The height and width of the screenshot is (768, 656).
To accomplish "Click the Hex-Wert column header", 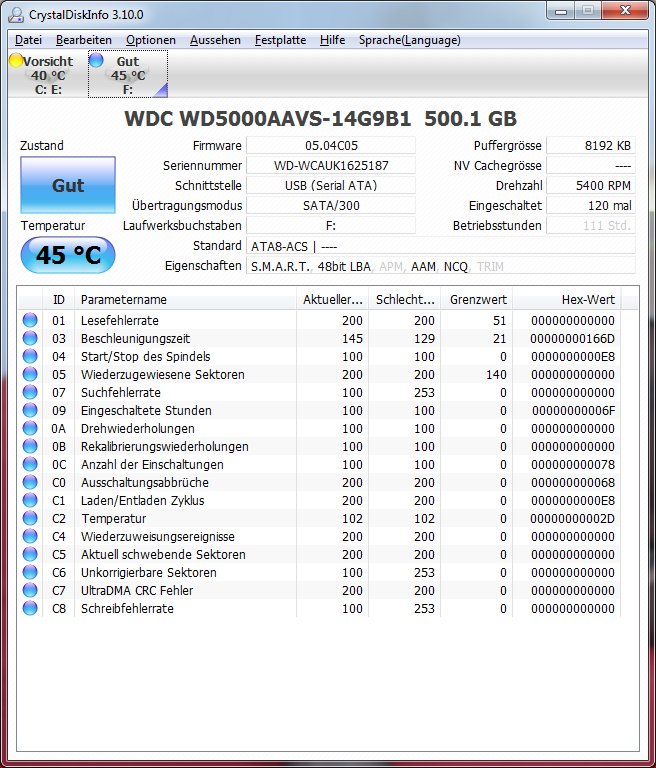I will [567, 299].
